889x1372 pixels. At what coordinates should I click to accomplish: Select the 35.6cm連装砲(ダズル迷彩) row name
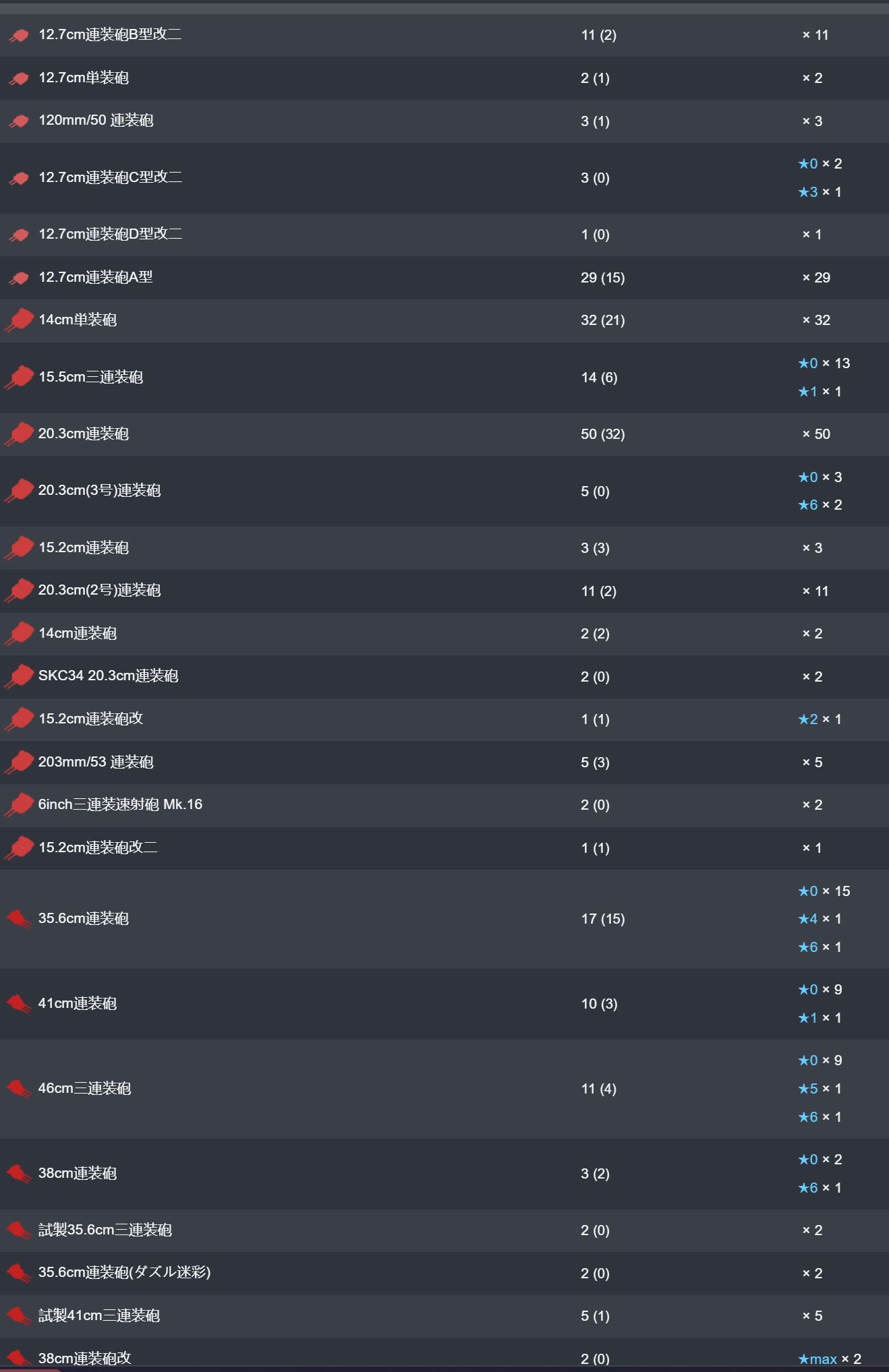click(x=124, y=1272)
